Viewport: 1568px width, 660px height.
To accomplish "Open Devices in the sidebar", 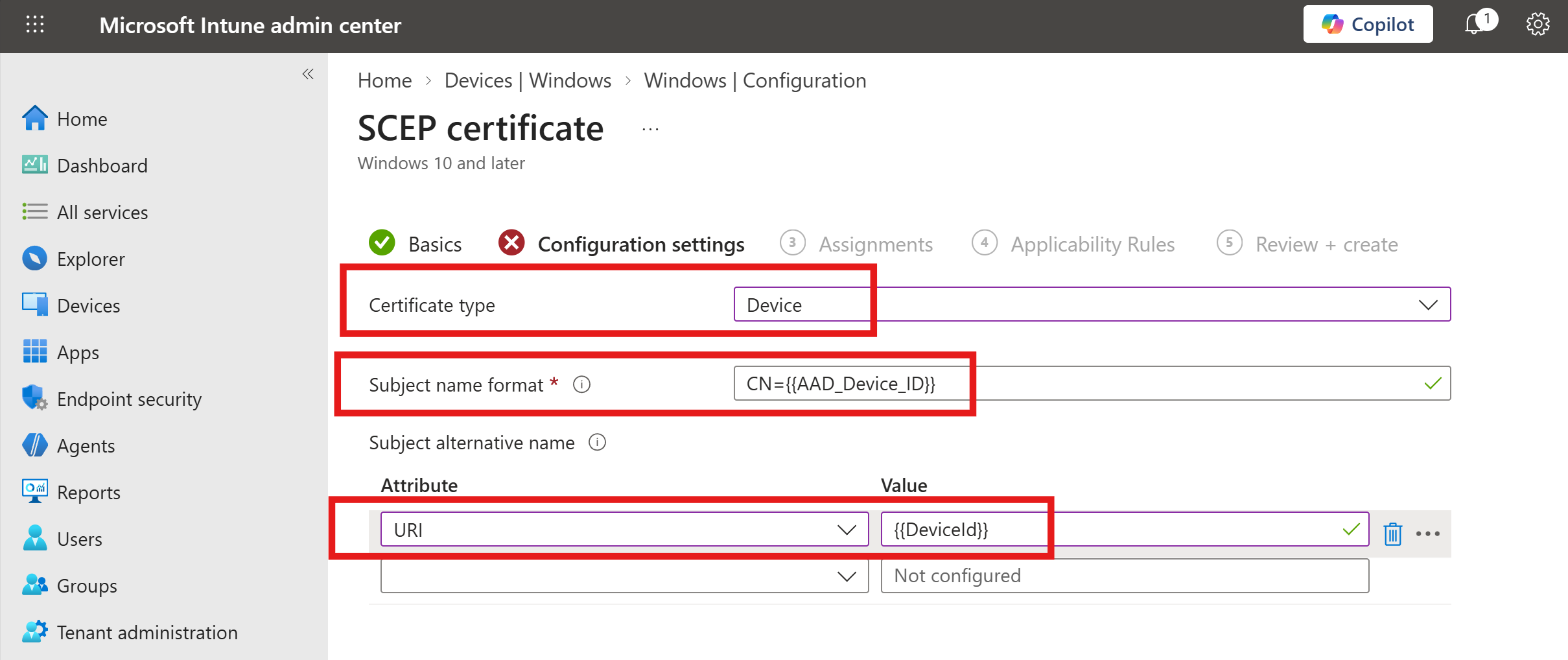I will (x=71, y=305).
